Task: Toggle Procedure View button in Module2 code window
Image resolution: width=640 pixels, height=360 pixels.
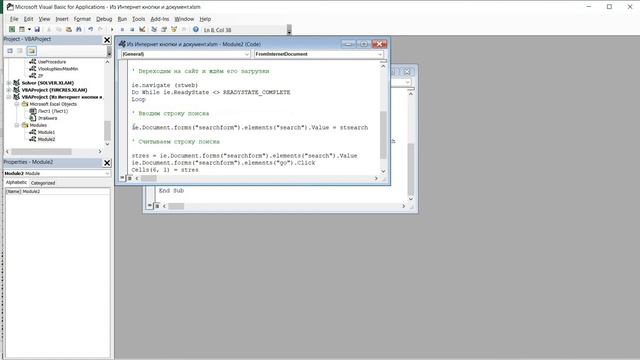Action: click(x=122, y=178)
